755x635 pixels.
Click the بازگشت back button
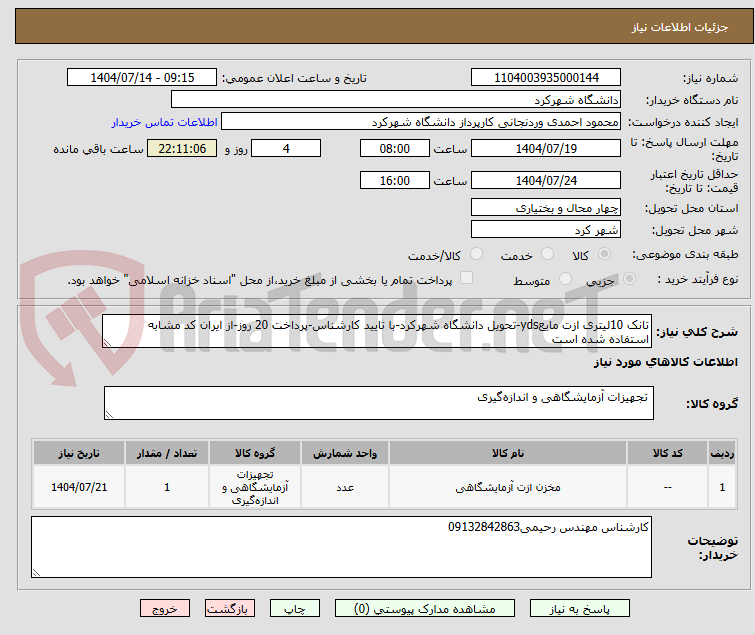(230, 609)
